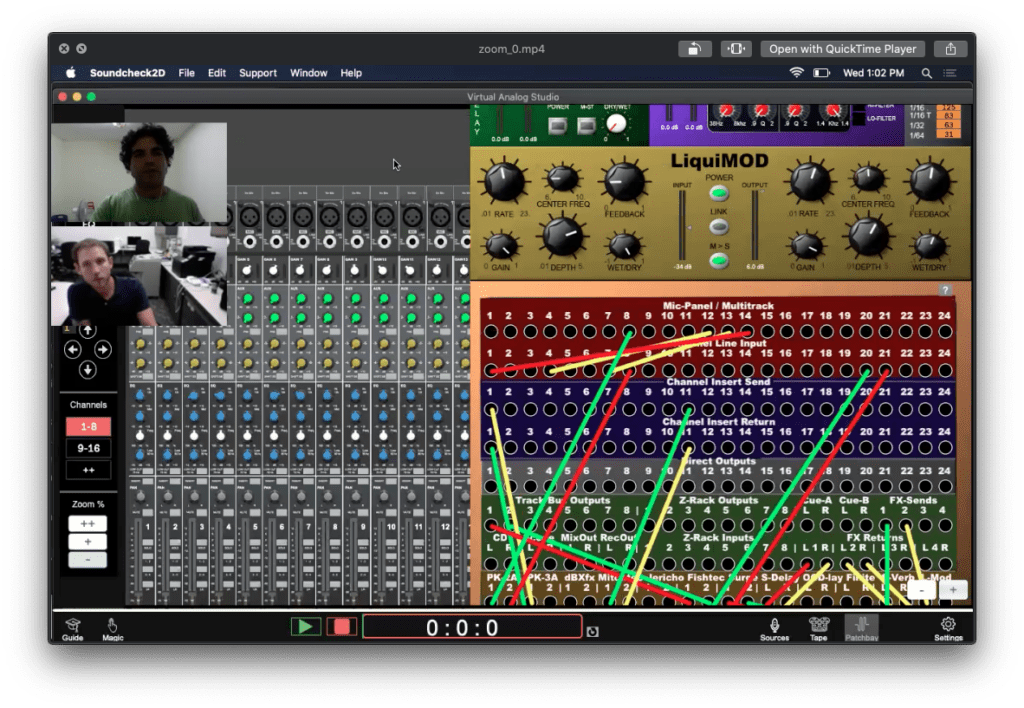
Task: Click the LiquiMOD INPUT level slider
Action: point(682,225)
